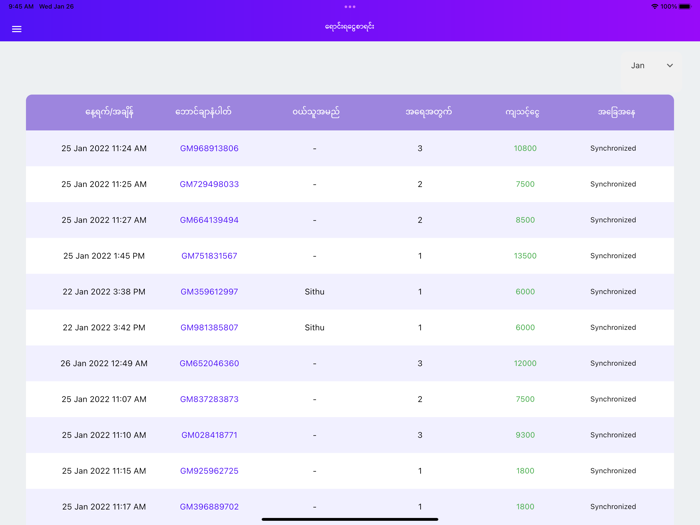Open voucher GM396889702
The image size is (700, 525).
[x=209, y=507]
